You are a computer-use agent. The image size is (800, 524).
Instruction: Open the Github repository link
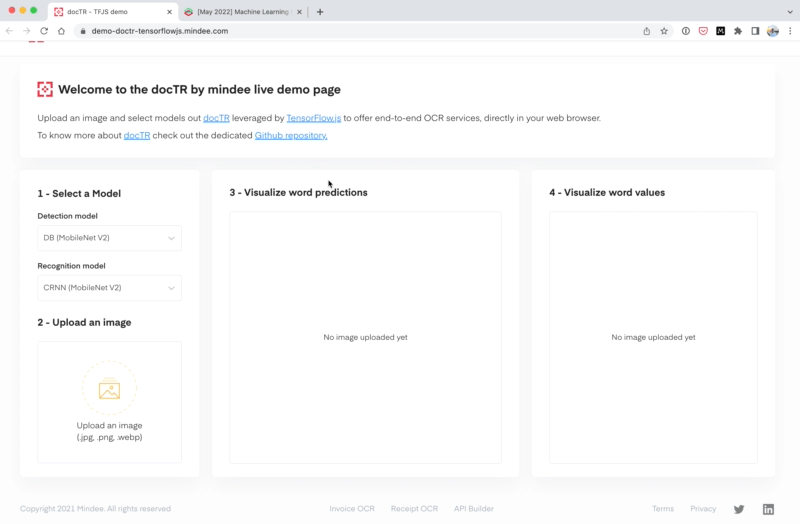pyautogui.click(x=291, y=135)
